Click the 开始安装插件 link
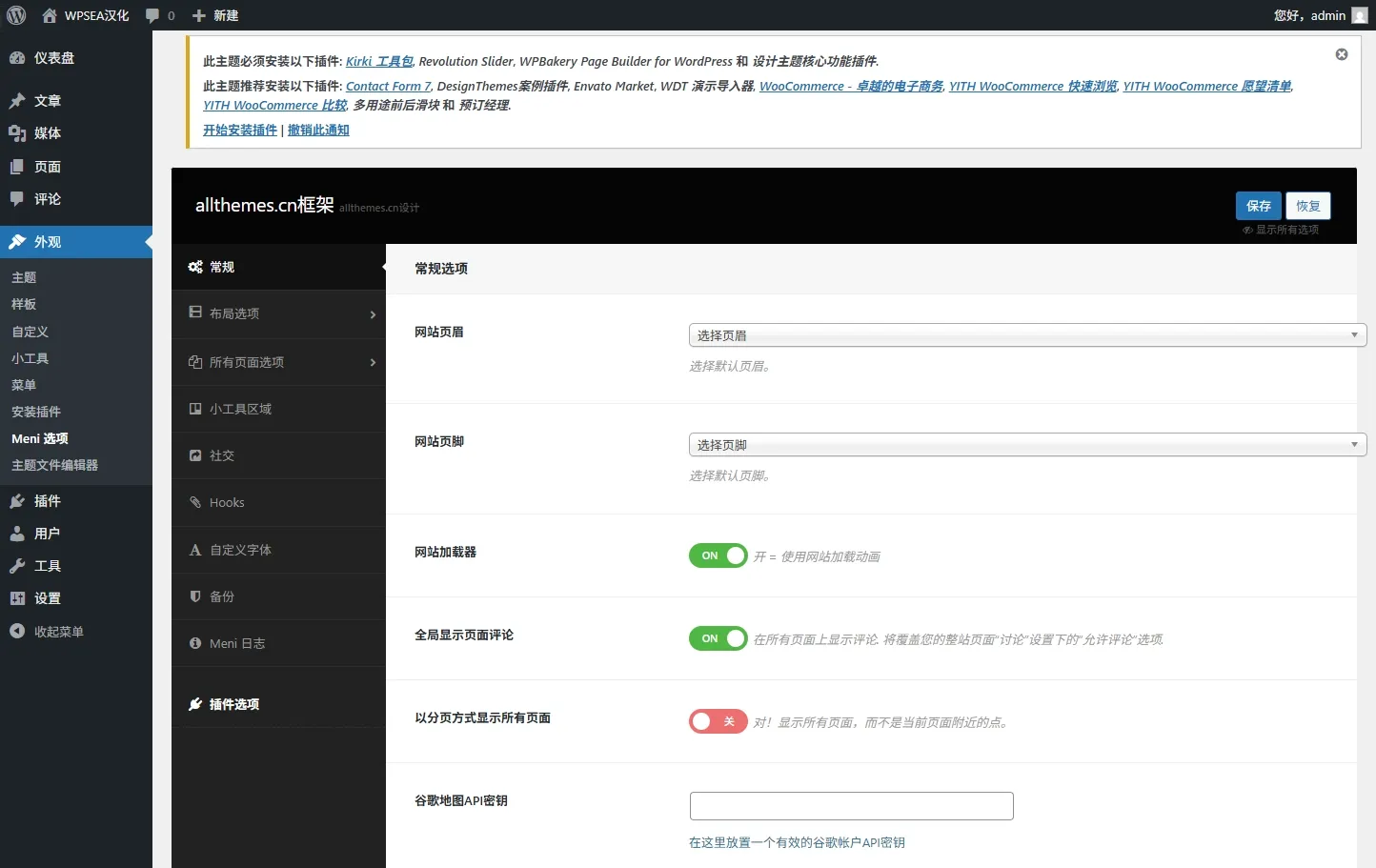 (240, 130)
